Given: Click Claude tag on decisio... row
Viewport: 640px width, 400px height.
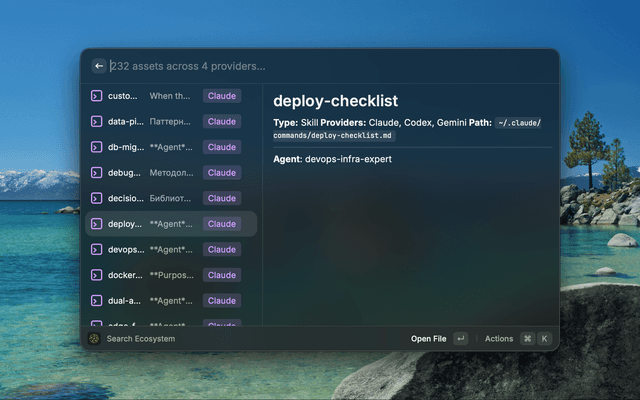Looking at the screenshot, I should click(x=222, y=198).
